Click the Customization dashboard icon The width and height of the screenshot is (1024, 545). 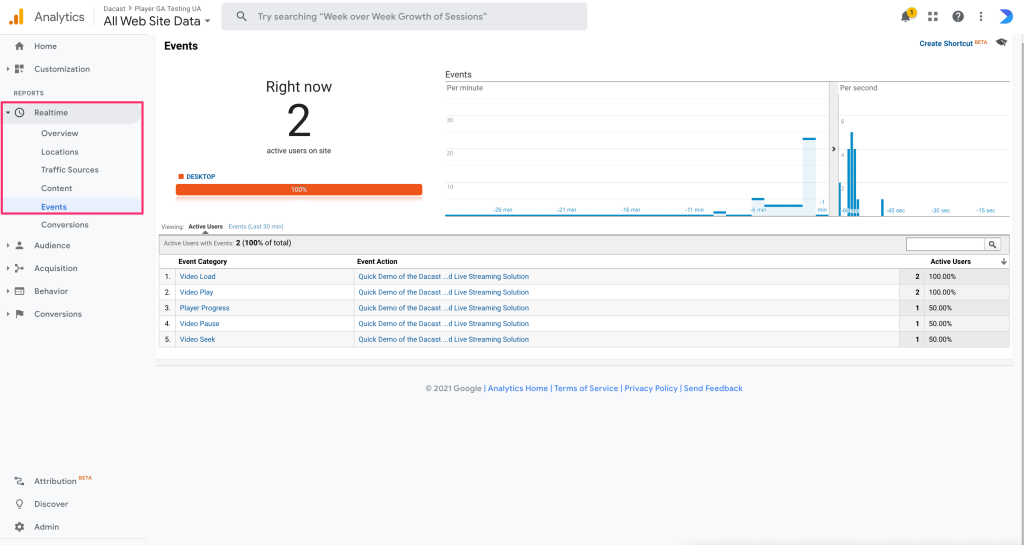click(20, 69)
